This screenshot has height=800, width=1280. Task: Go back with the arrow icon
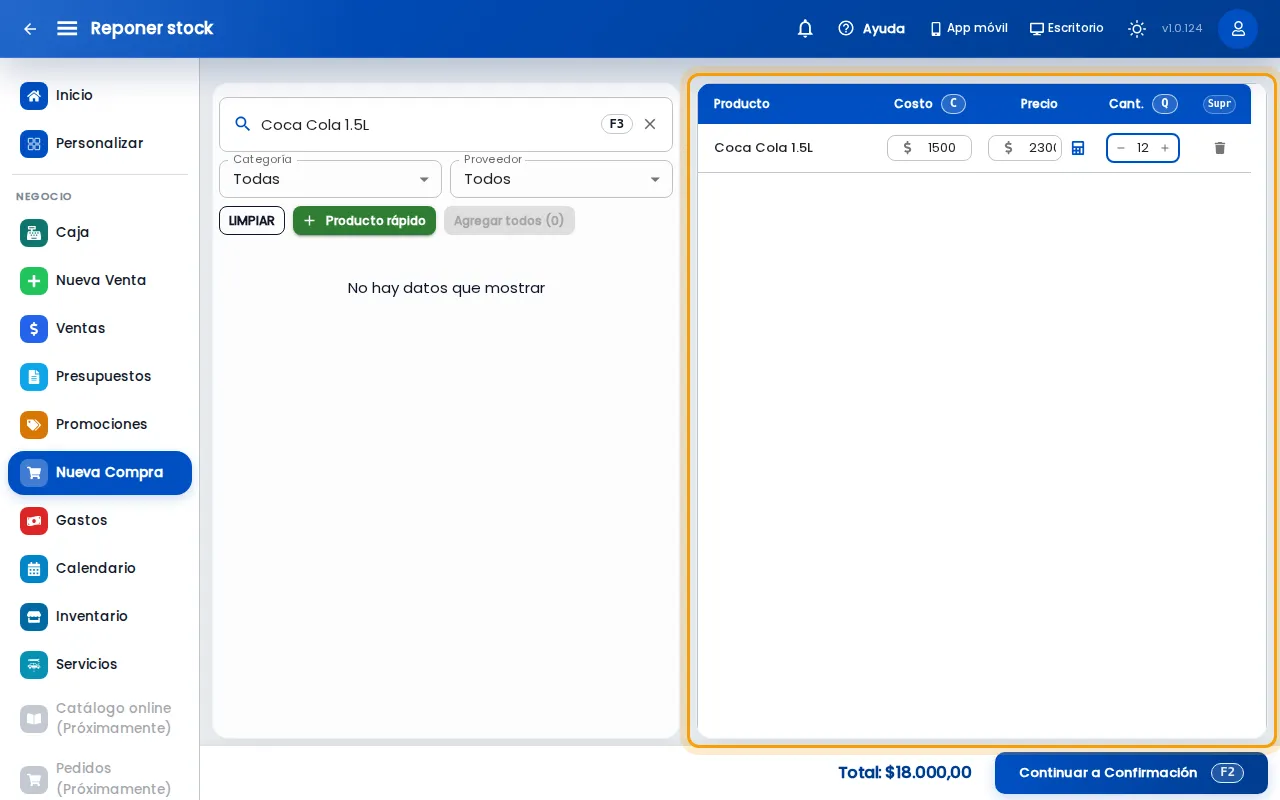click(x=30, y=29)
